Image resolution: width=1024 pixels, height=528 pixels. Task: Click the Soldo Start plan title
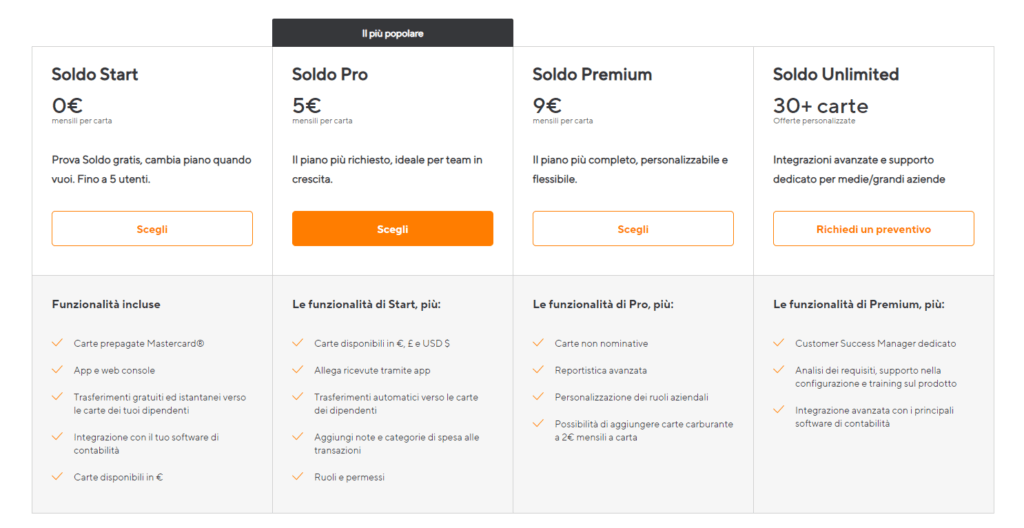click(x=95, y=74)
